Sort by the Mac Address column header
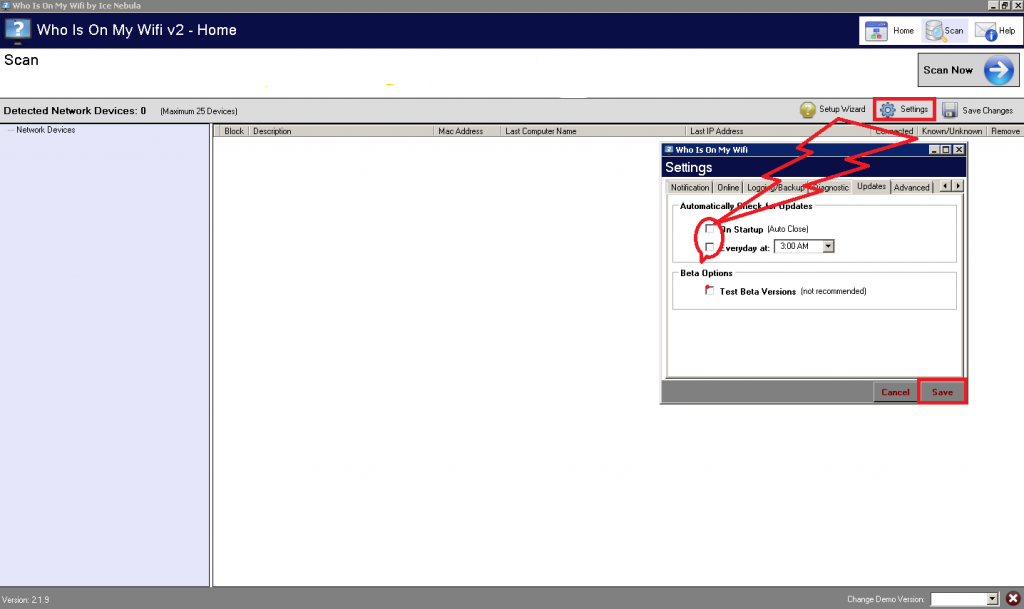 (466, 131)
